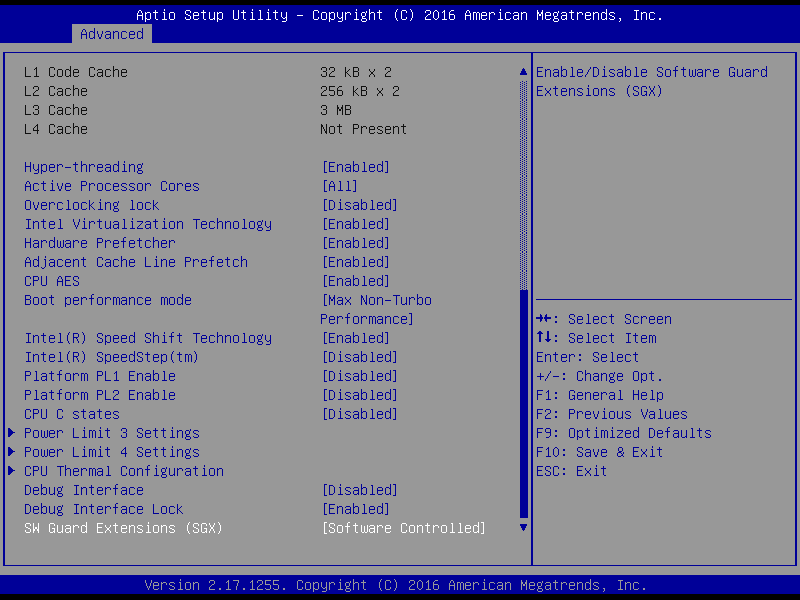This screenshot has width=800, height=600.
Task: Select the Debug Interface Lock option
Action: (103, 509)
